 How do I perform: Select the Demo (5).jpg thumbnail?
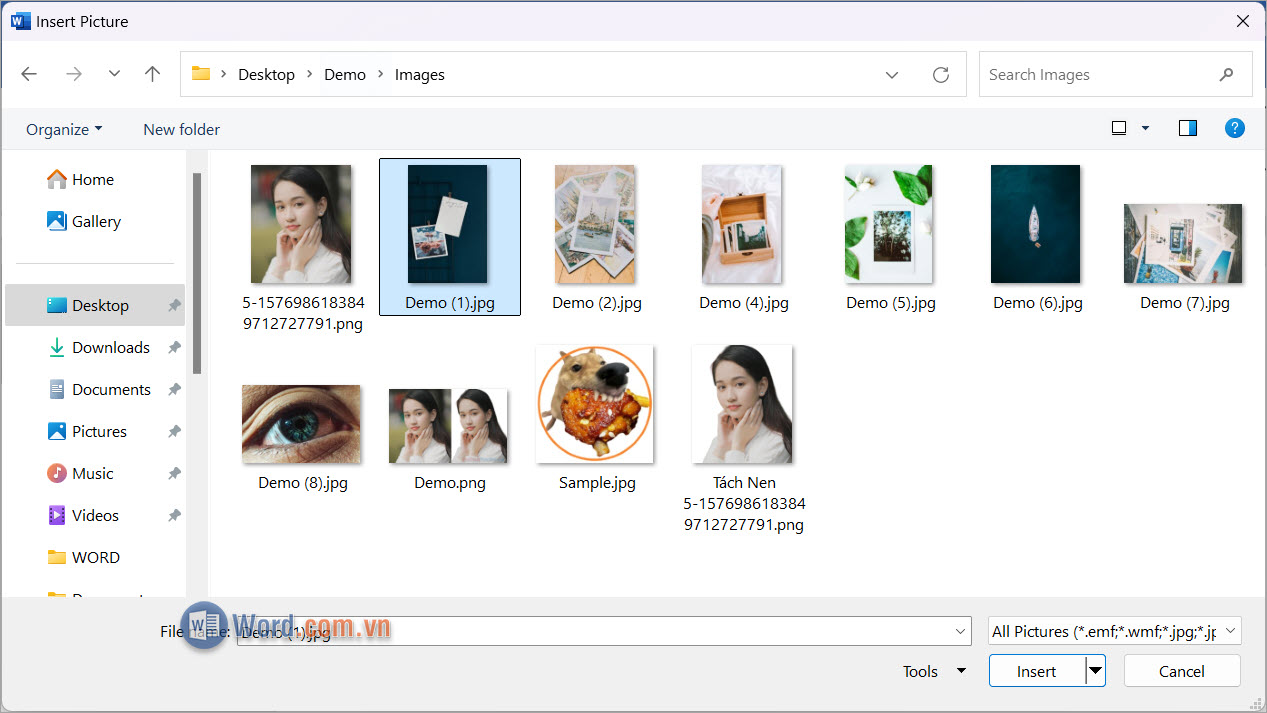[x=889, y=224]
